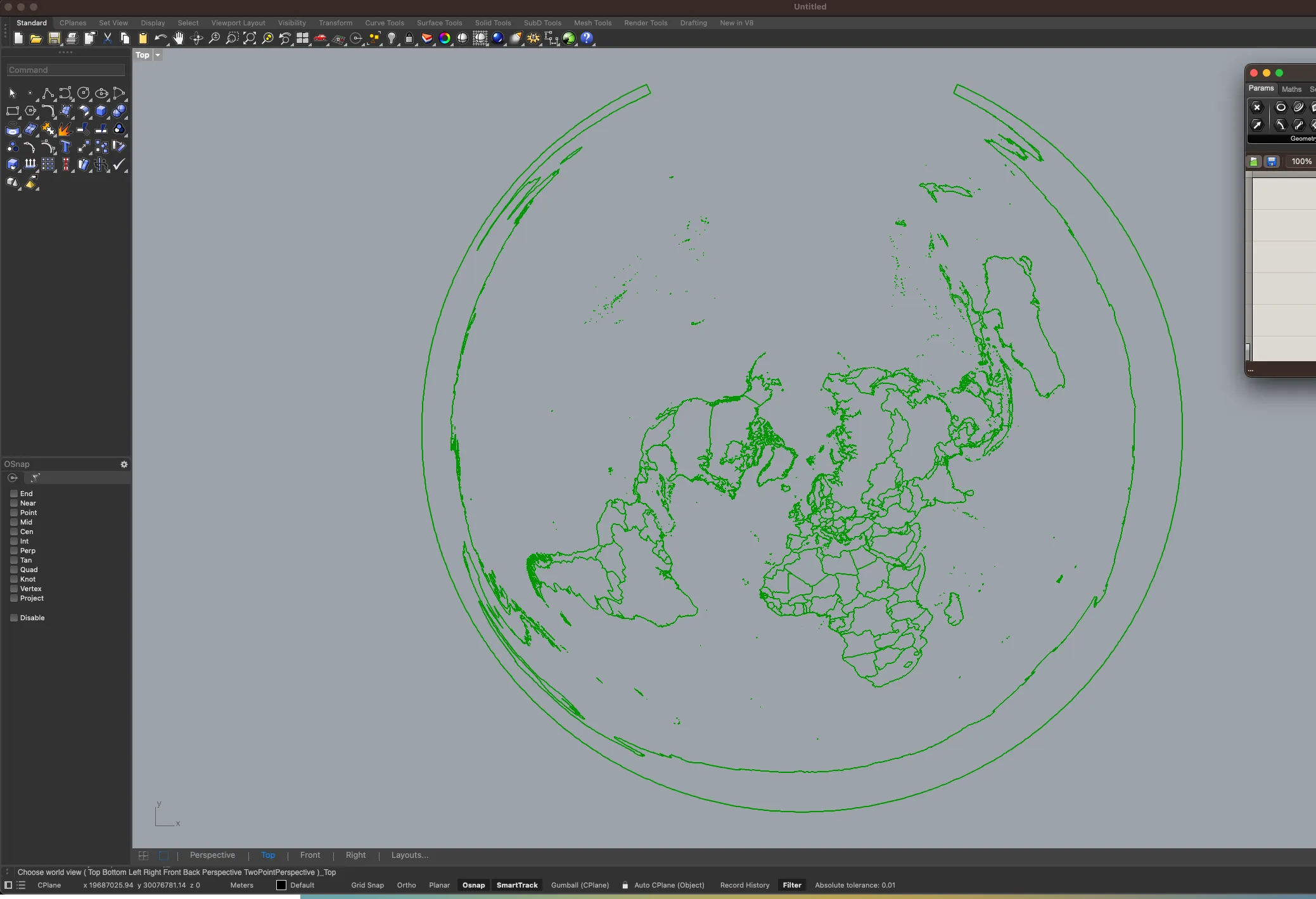Image resolution: width=1316 pixels, height=899 pixels.
Task: Select the text object tool
Action: (x=66, y=147)
